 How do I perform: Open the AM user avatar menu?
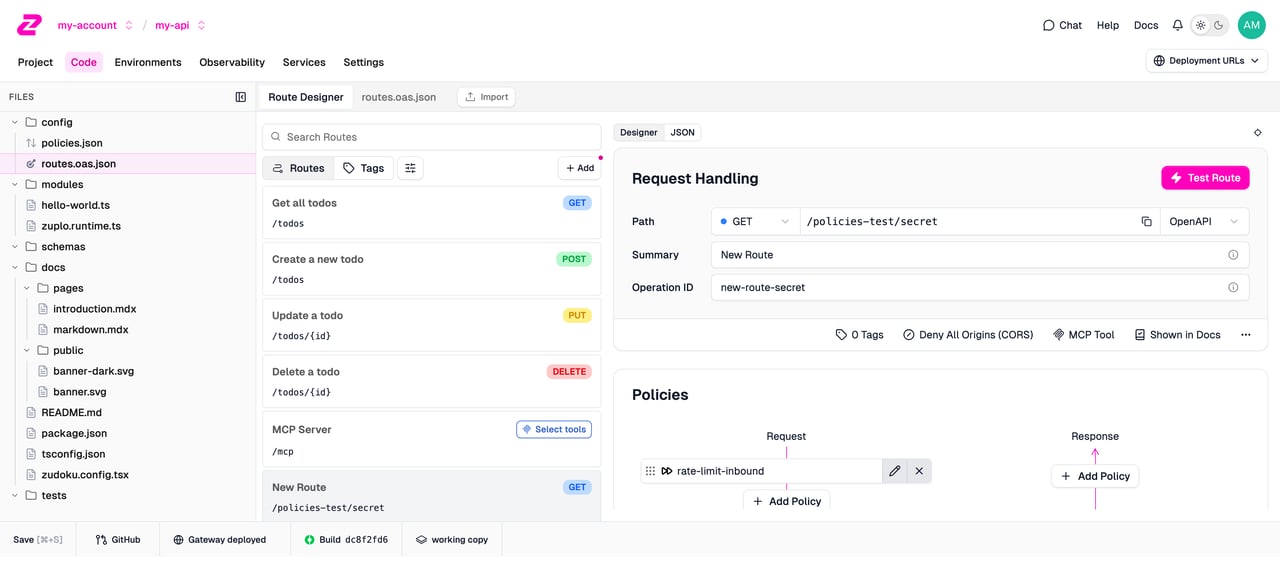pos(1251,25)
